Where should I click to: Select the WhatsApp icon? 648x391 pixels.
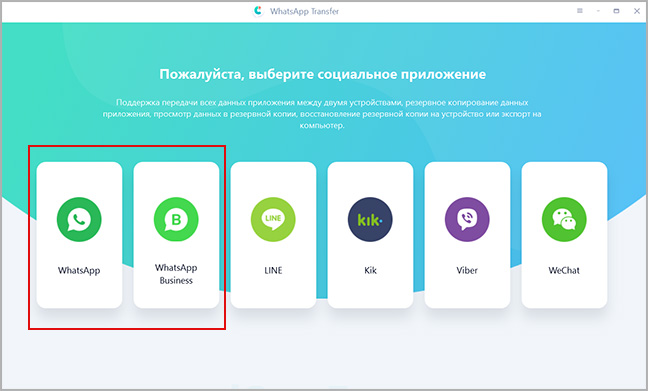click(x=79, y=219)
